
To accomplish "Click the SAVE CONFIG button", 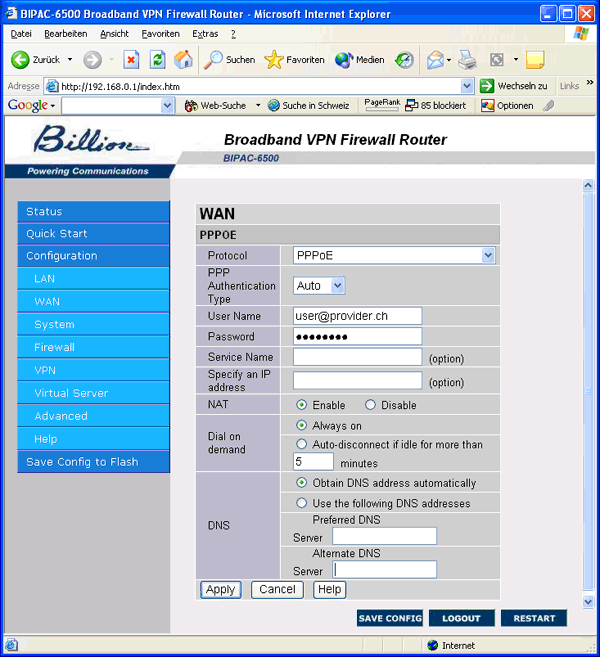I will (390, 618).
